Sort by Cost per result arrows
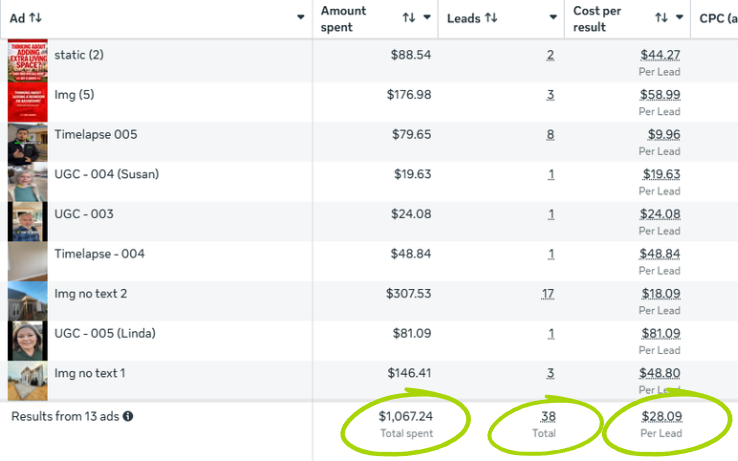738x461 pixels. (661, 18)
